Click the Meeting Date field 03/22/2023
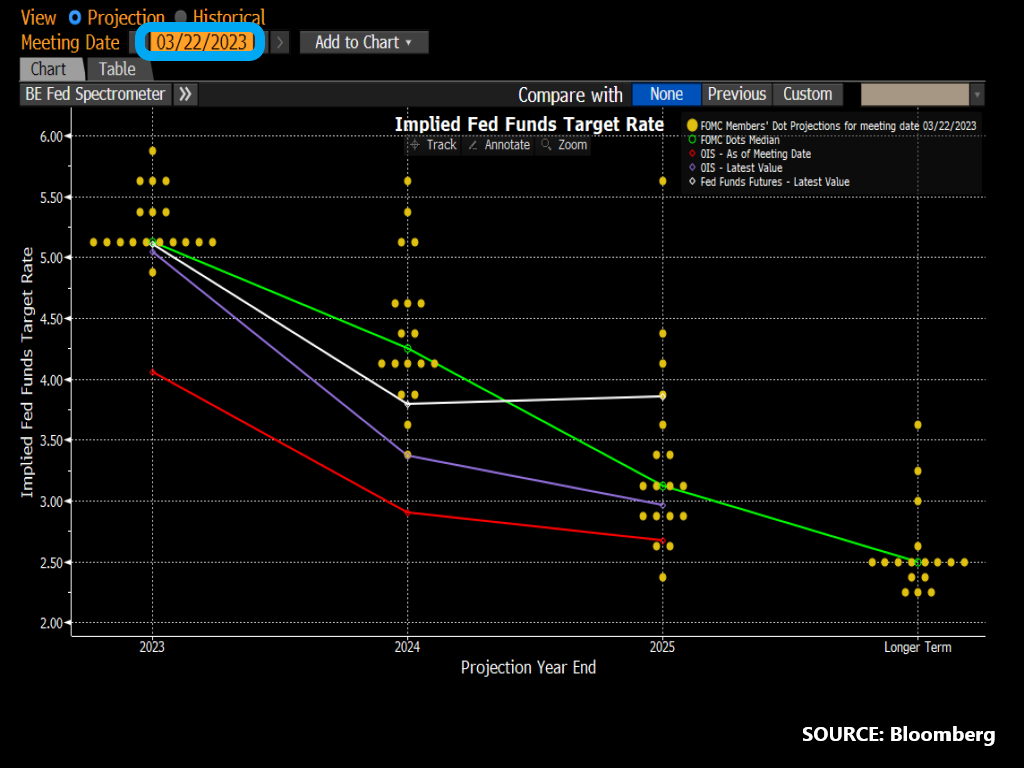The image size is (1024, 768). tap(200, 42)
